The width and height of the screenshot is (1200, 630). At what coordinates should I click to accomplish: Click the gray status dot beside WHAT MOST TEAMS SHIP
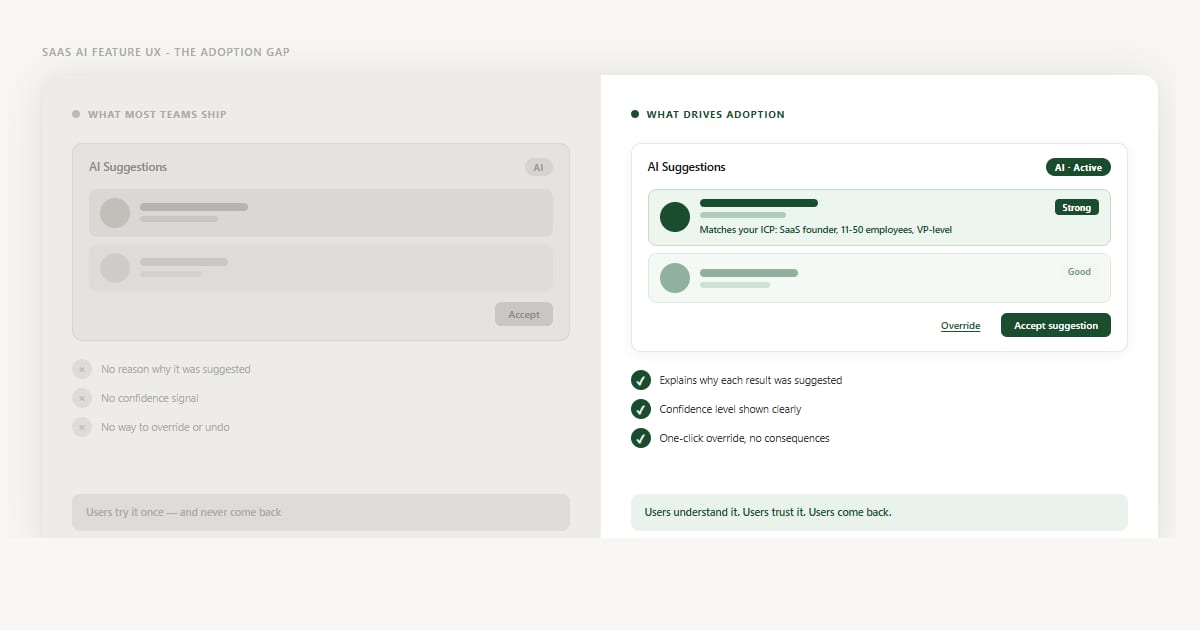tap(75, 114)
